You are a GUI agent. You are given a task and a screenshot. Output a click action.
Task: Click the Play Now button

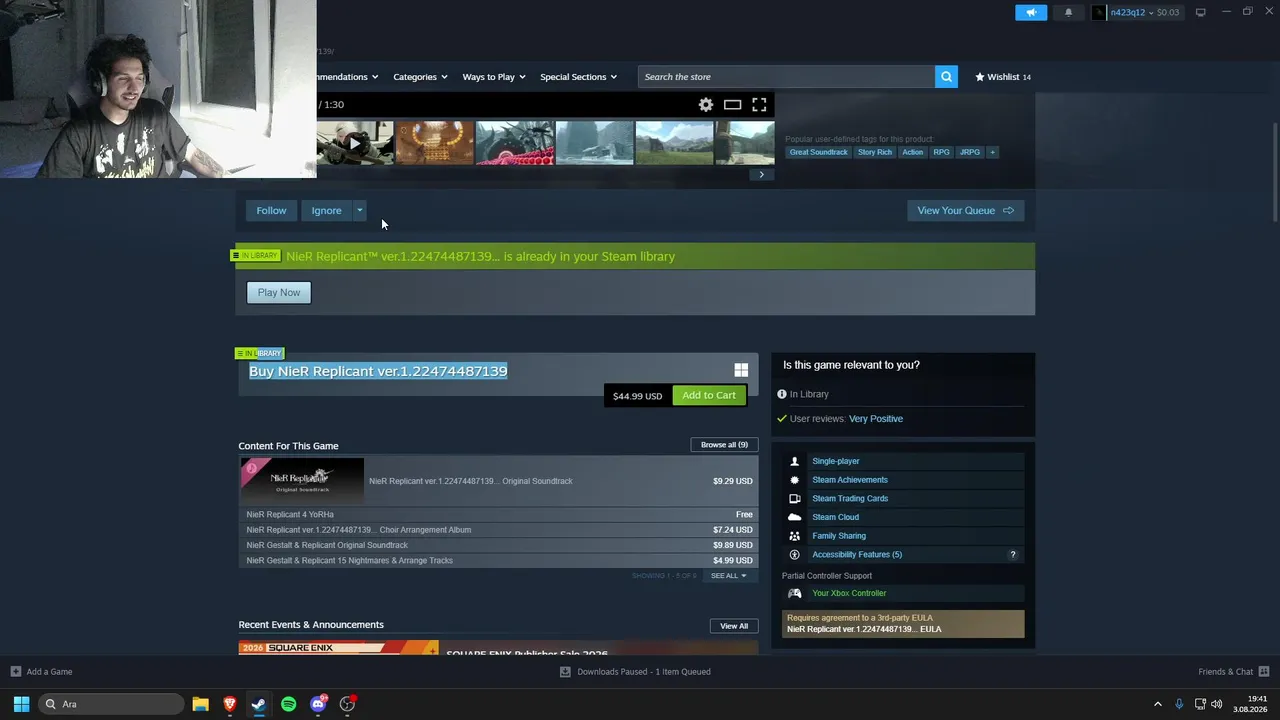click(279, 292)
